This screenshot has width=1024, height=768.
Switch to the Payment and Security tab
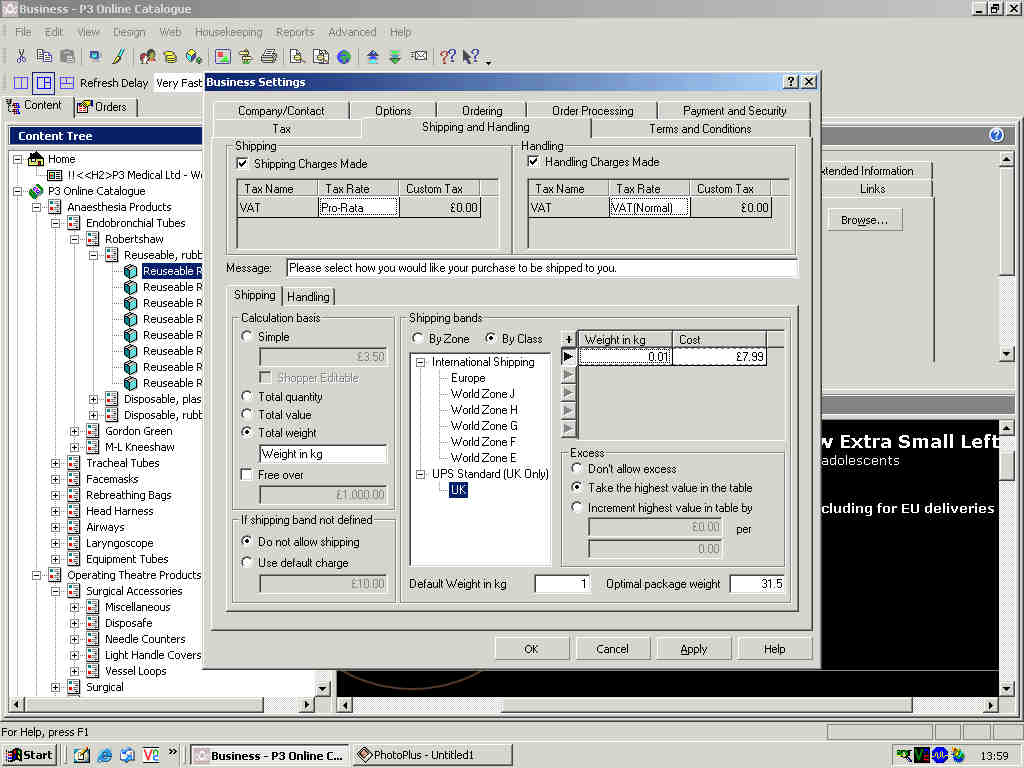[734, 111]
